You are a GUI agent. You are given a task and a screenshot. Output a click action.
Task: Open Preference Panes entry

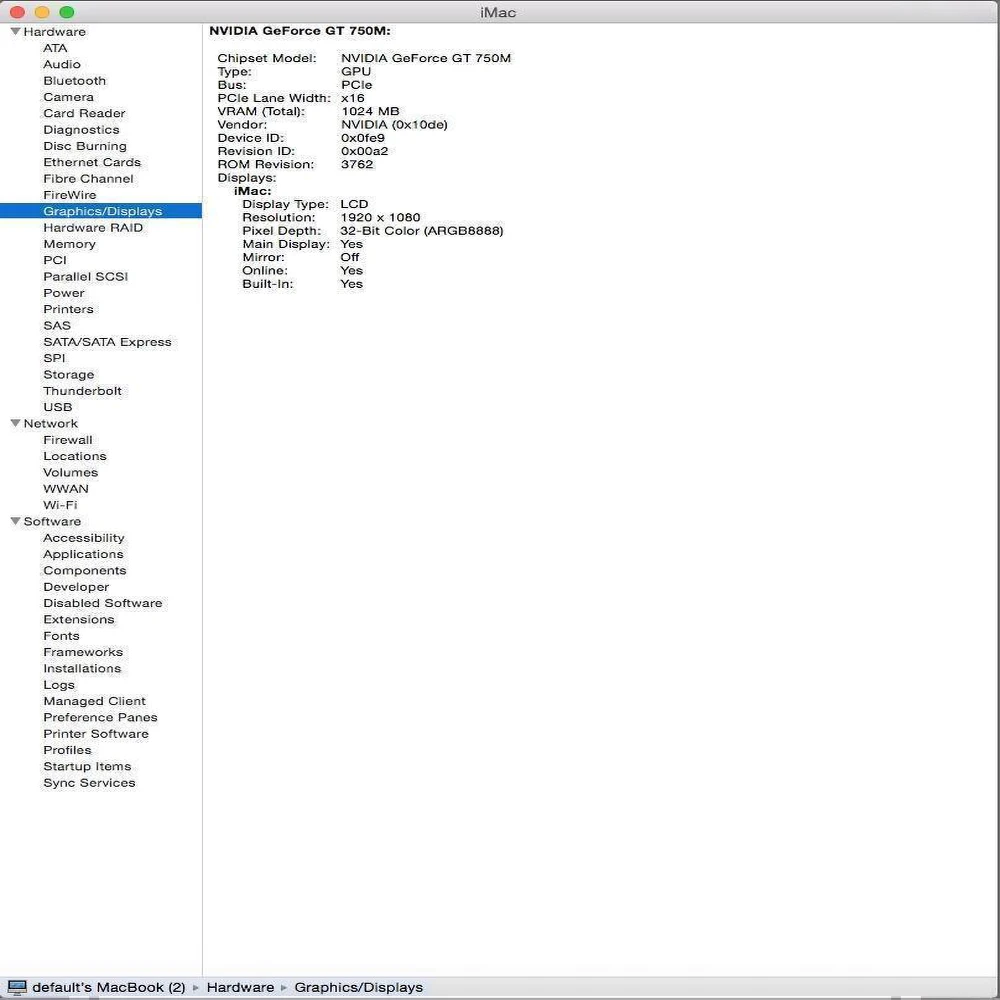pyautogui.click(x=100, y=717)
